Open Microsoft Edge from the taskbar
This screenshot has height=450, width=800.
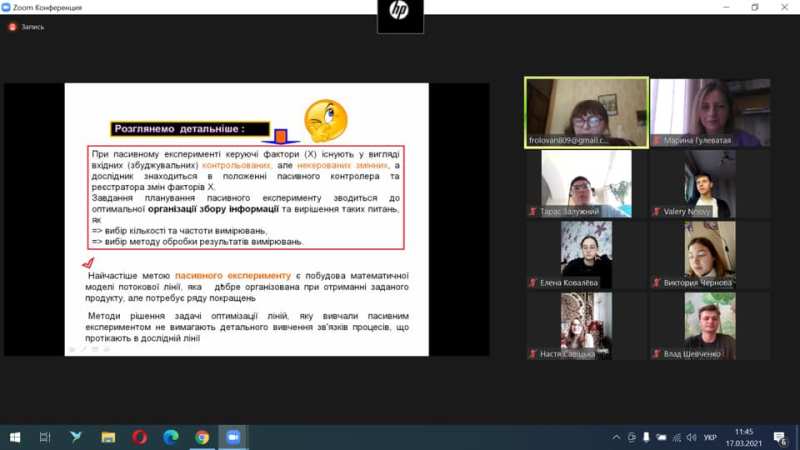click(x=170, y=437)
